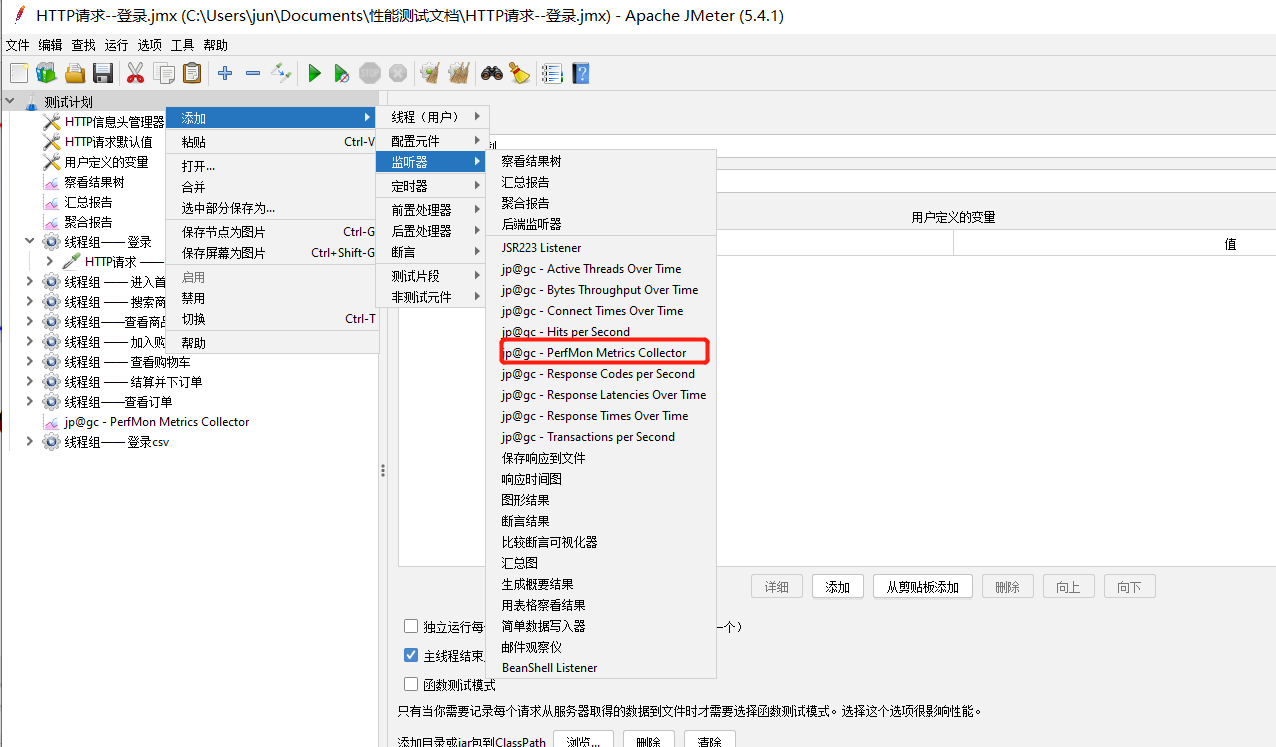Click the Help question mark icon
The image size is (1276, 747).
[580, 73]
